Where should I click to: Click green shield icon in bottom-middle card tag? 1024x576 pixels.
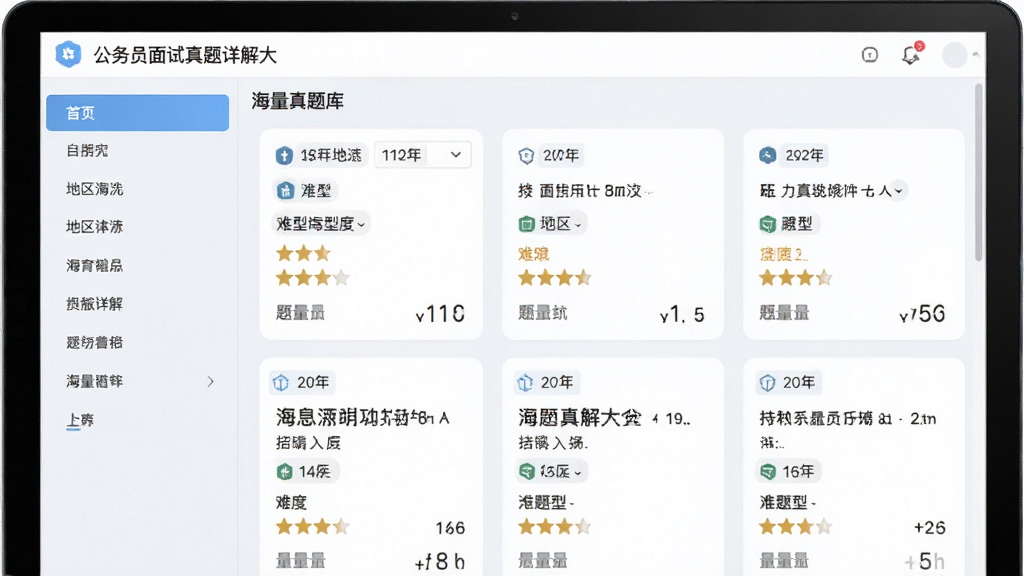(x=527, y=471)
